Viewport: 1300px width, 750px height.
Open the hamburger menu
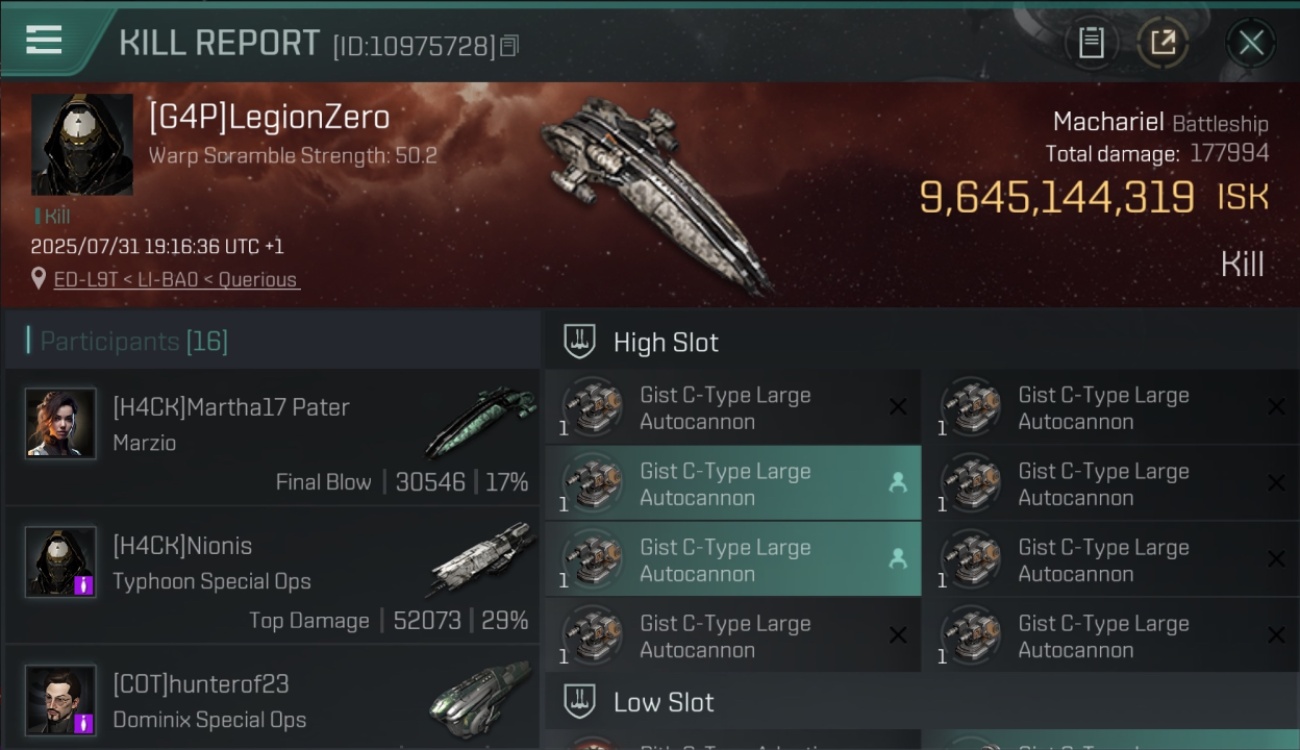(44, 40)
